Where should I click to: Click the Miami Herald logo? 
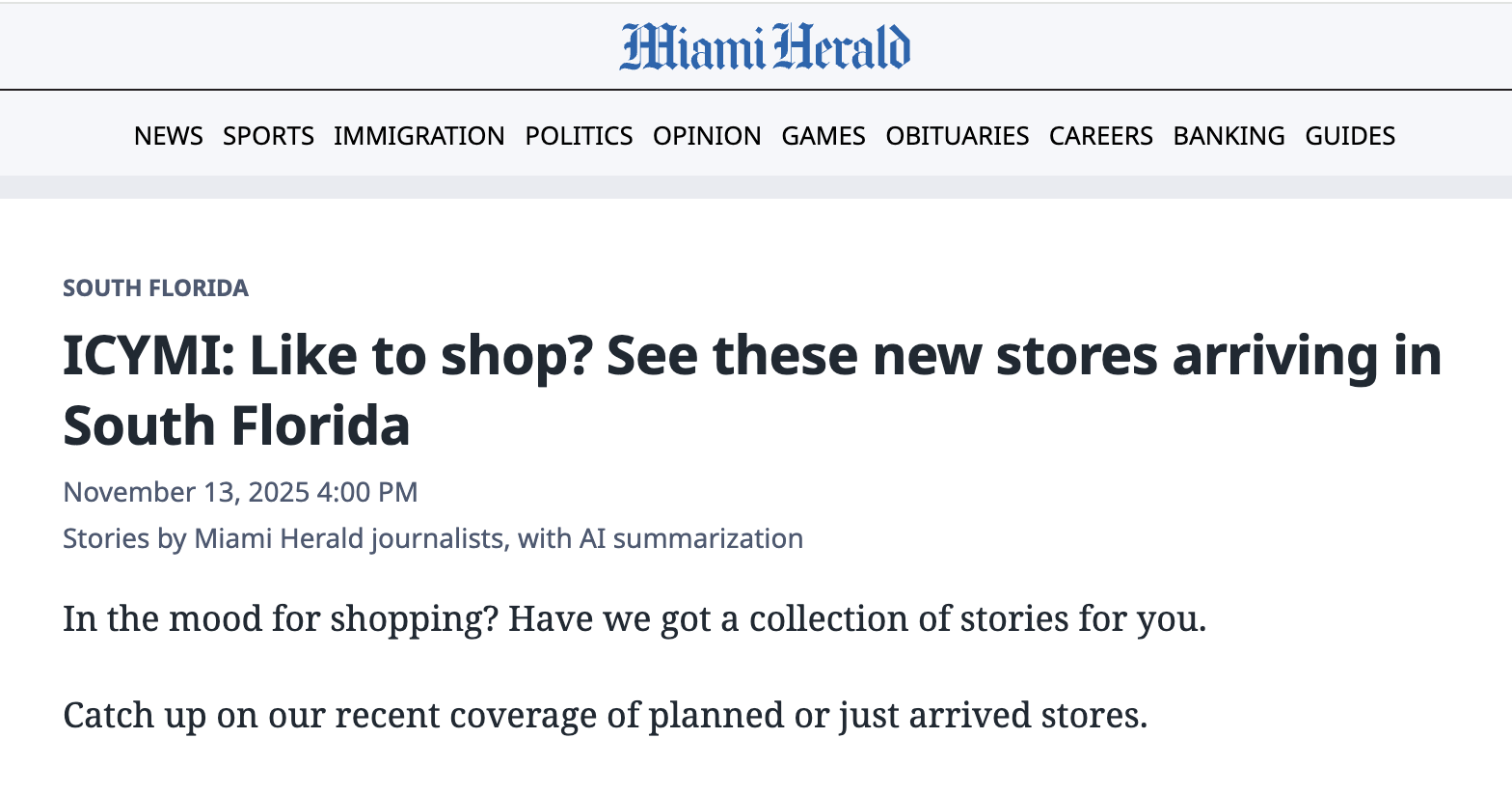(x=765, y=47)
